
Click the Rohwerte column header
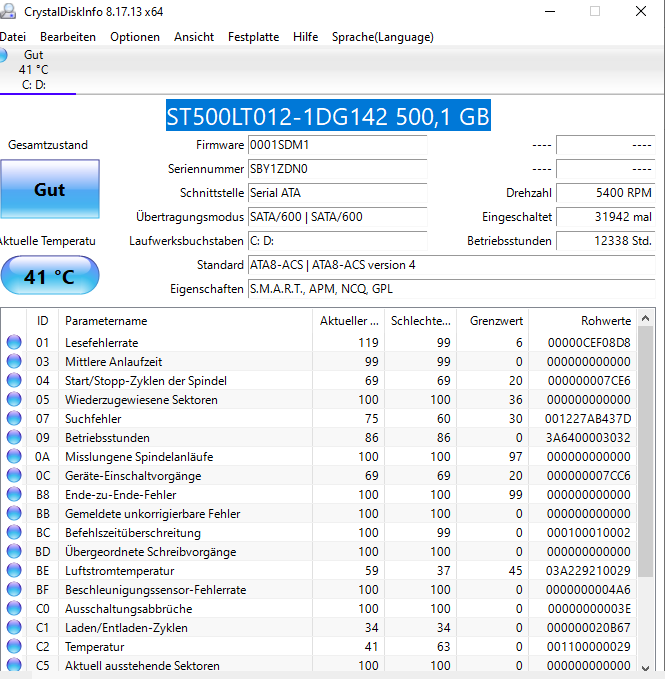click(583, 321)
